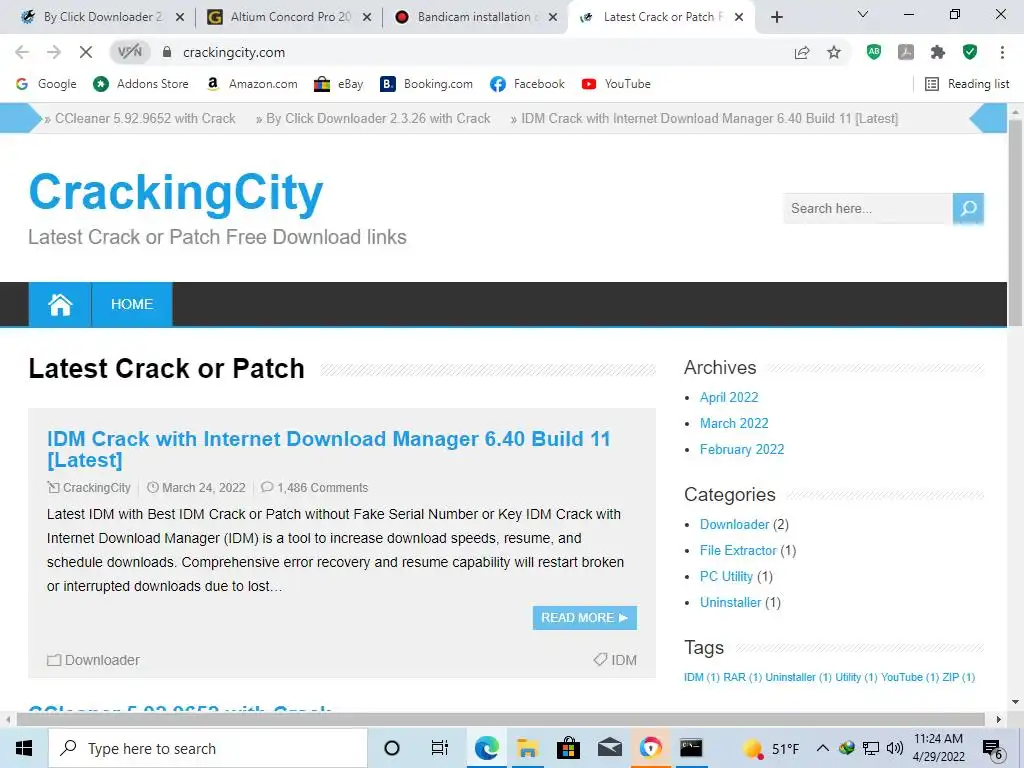Viewport: 1024px width, 768px height.
Task: Show hidden system tray icons
Action: (x=823, y=748)
